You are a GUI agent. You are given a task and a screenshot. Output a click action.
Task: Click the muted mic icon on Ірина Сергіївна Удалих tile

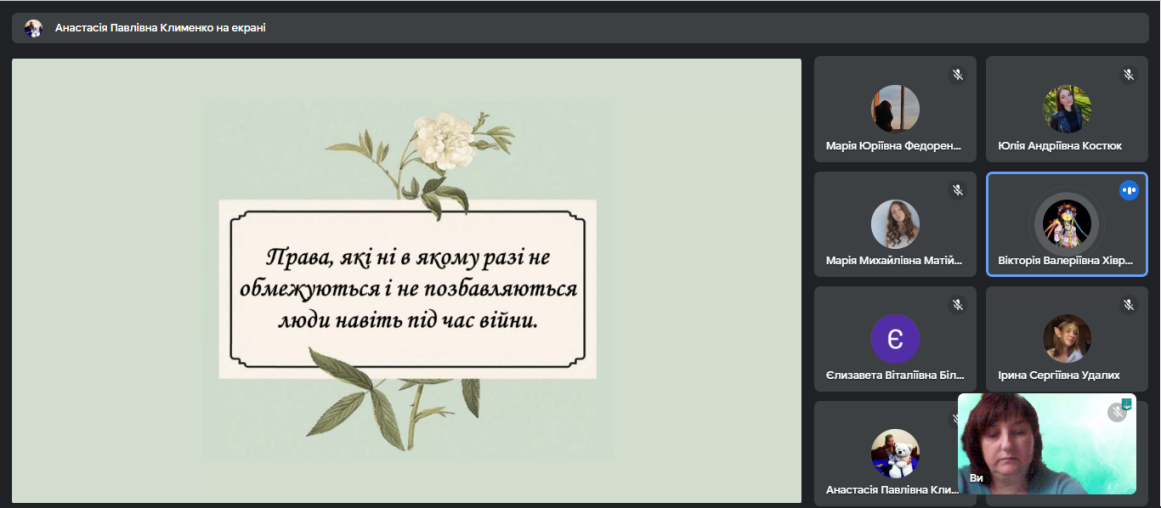[x=1128, y=305]
